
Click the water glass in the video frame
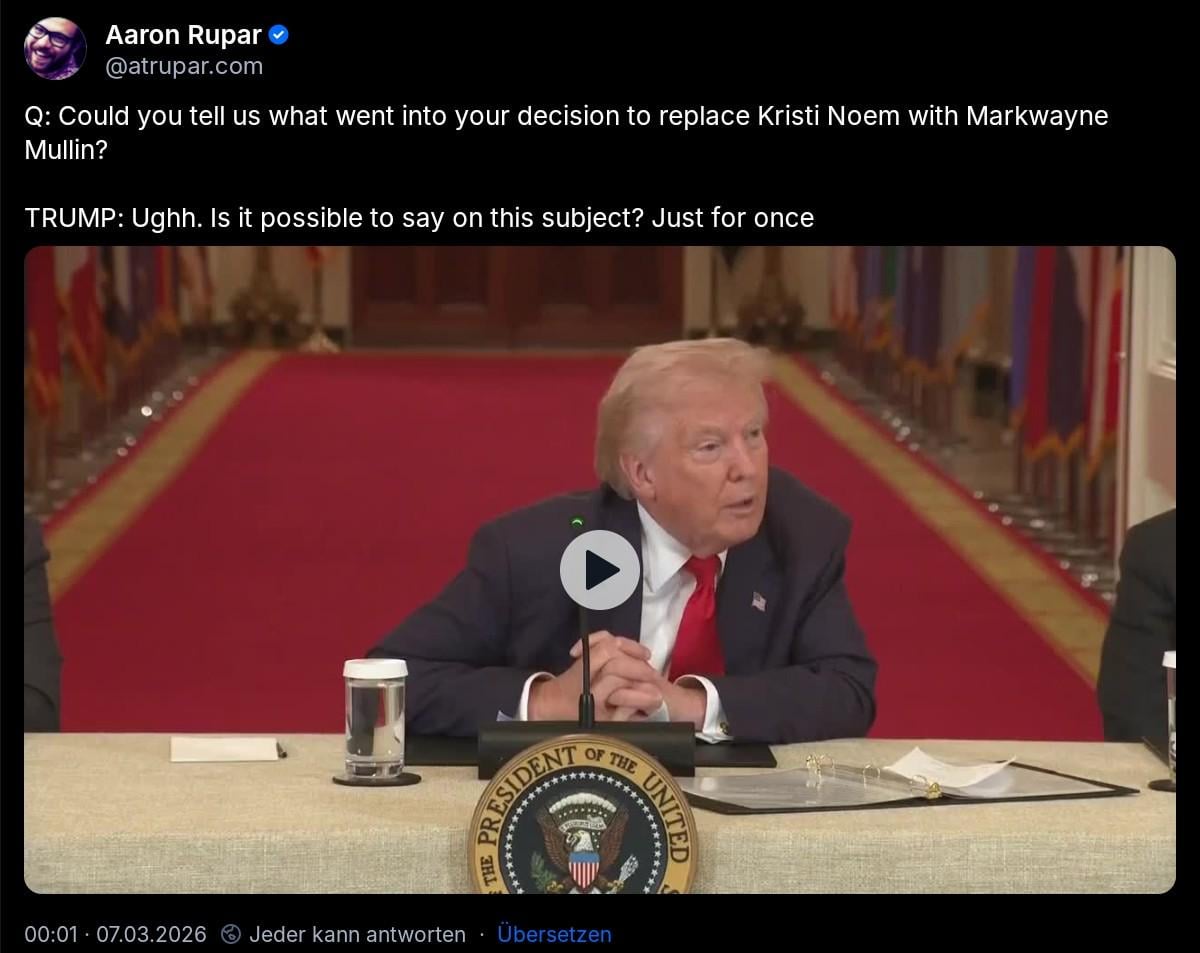(x=375, y=717)
